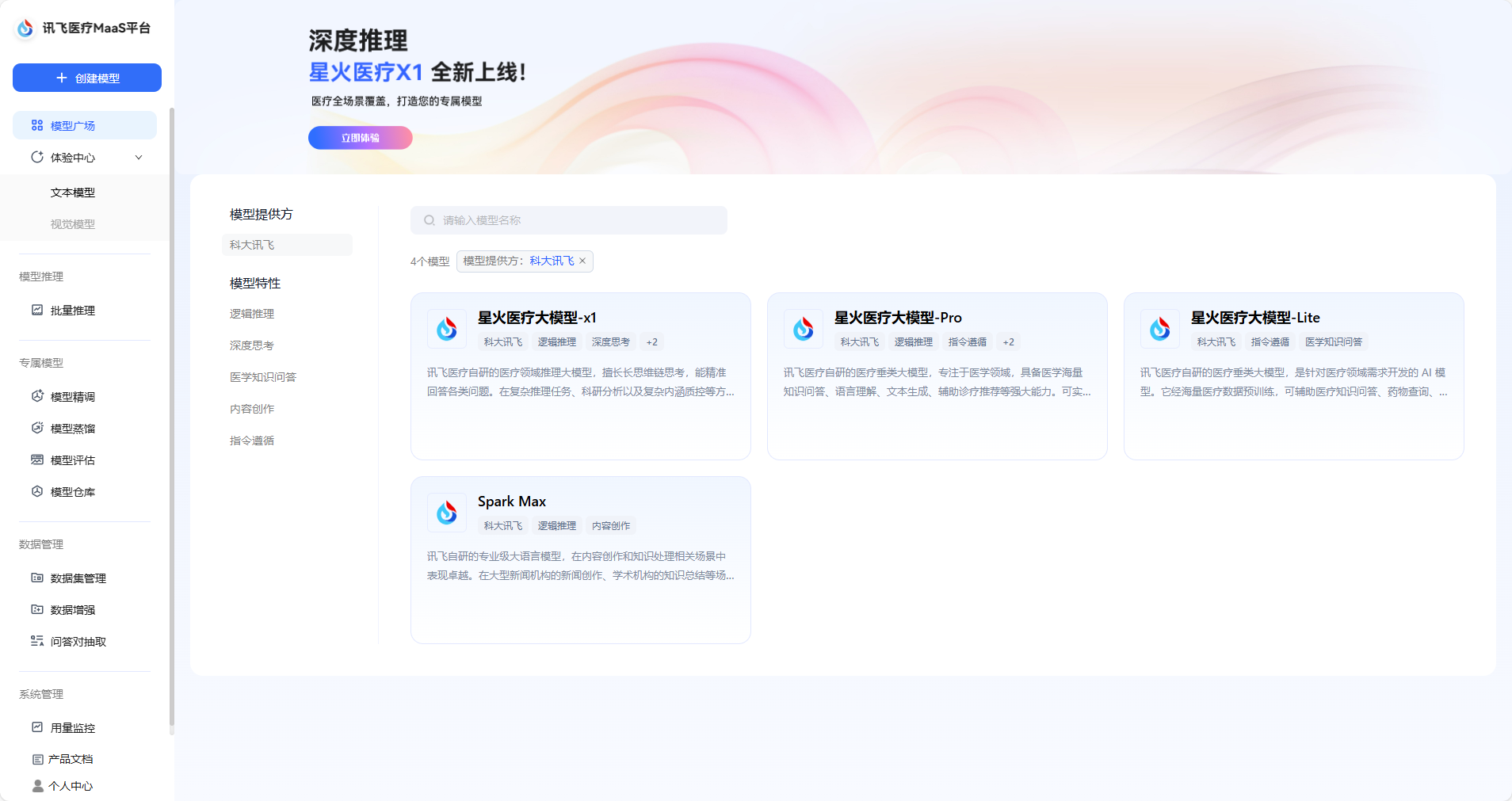Click the 模型精调 icon
The width and height of the screenshot is (1512, 801).
coord(37,396)
